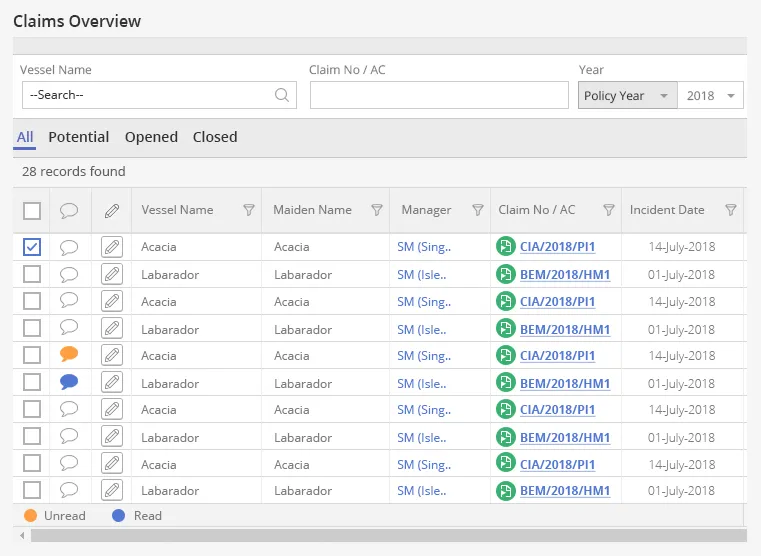Tick checkbox in ninth table row
This screenshot has width=761, height=556.
(32, 463)
